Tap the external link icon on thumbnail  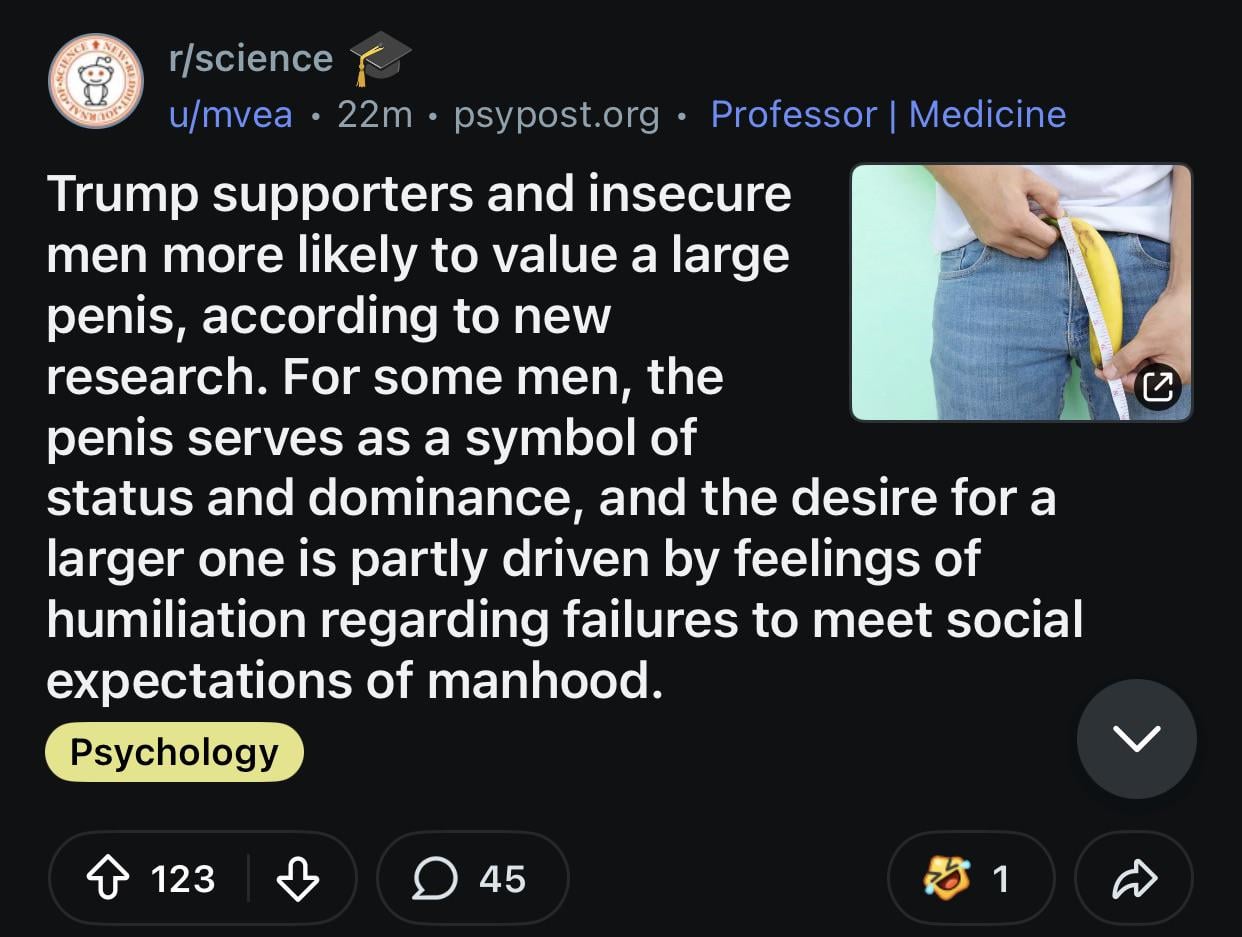(1156, 386)
